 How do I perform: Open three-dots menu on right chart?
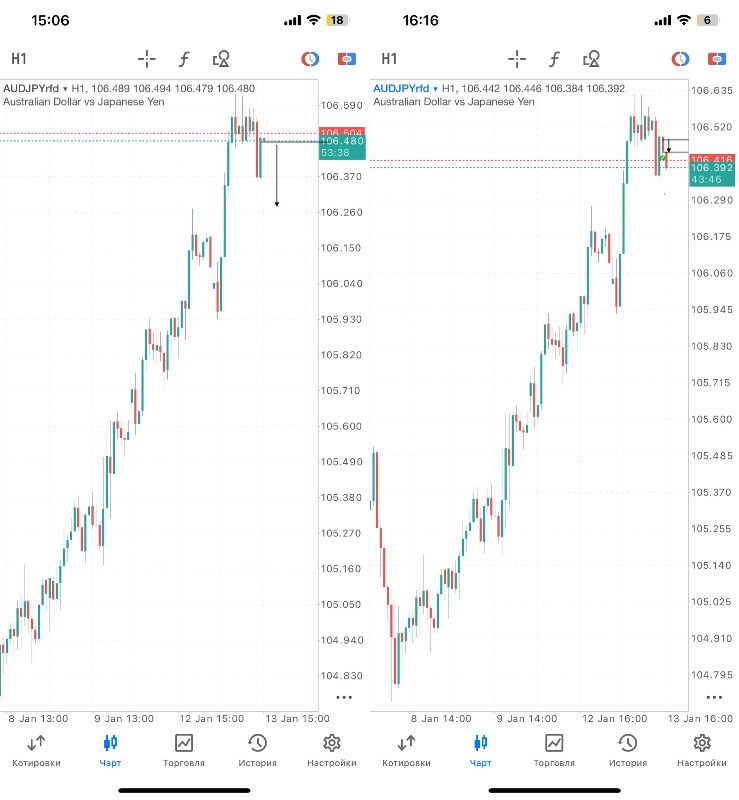click(x=713, y=697)
